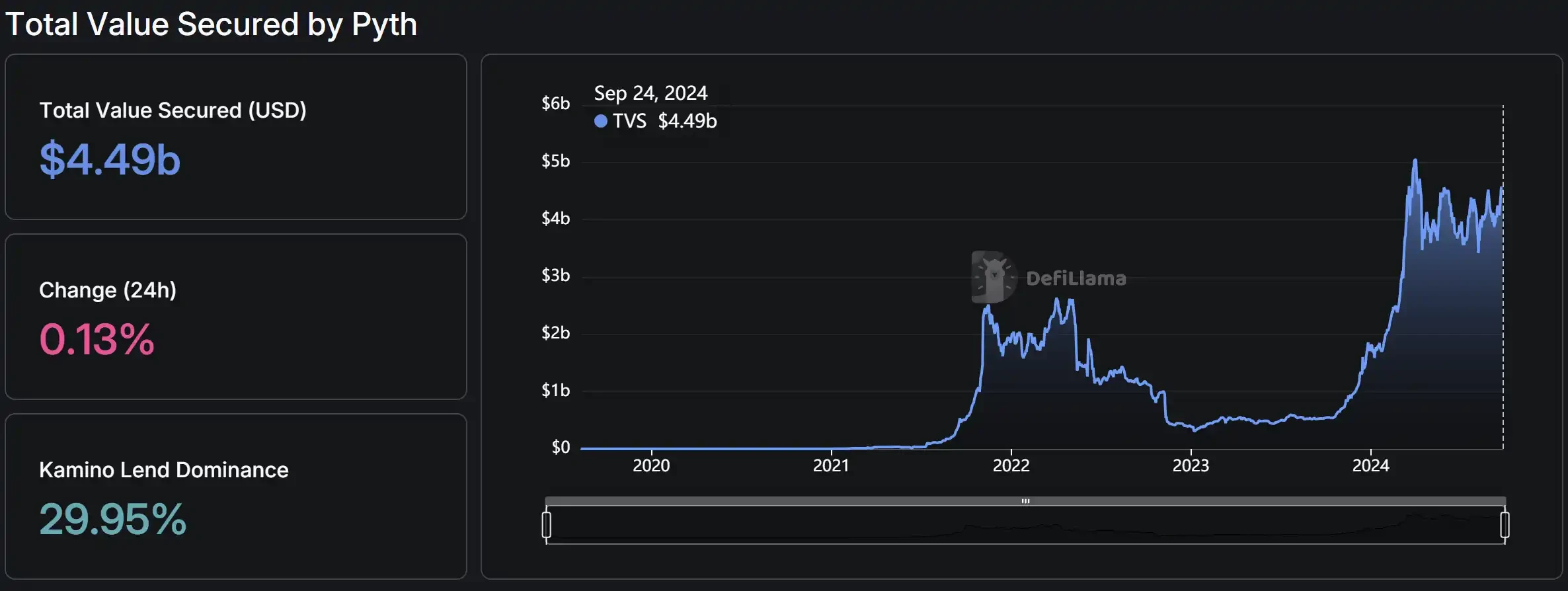Click inside the range slider mini chart
The height and width of the screenshot is (591, 1568).
coord(1025,526)
